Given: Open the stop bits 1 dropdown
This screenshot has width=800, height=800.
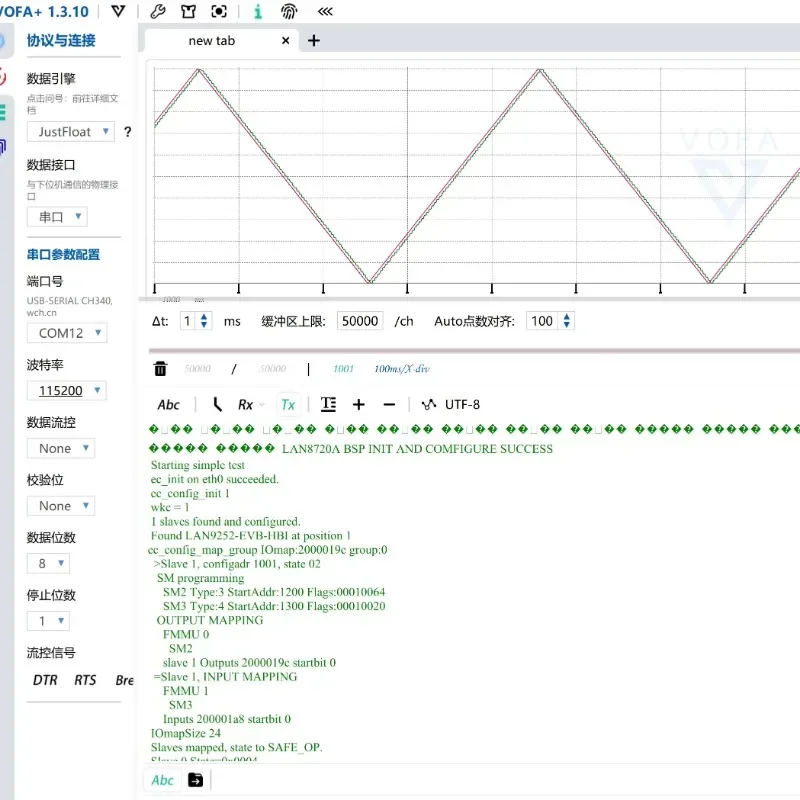Looking at the screenshot, I should click(x=48, y=621).
